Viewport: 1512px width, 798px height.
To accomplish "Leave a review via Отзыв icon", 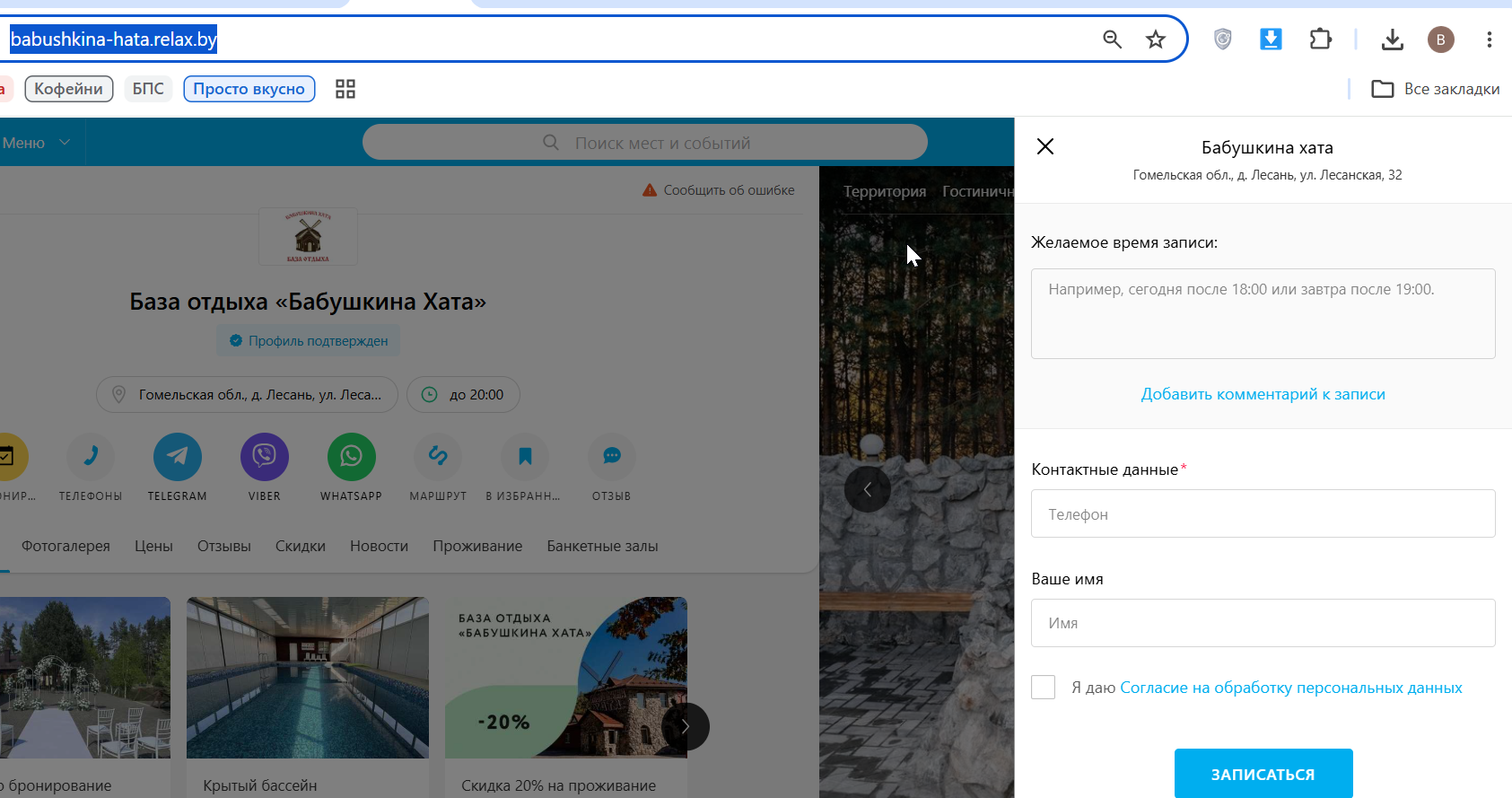I will tap(612, 457).
